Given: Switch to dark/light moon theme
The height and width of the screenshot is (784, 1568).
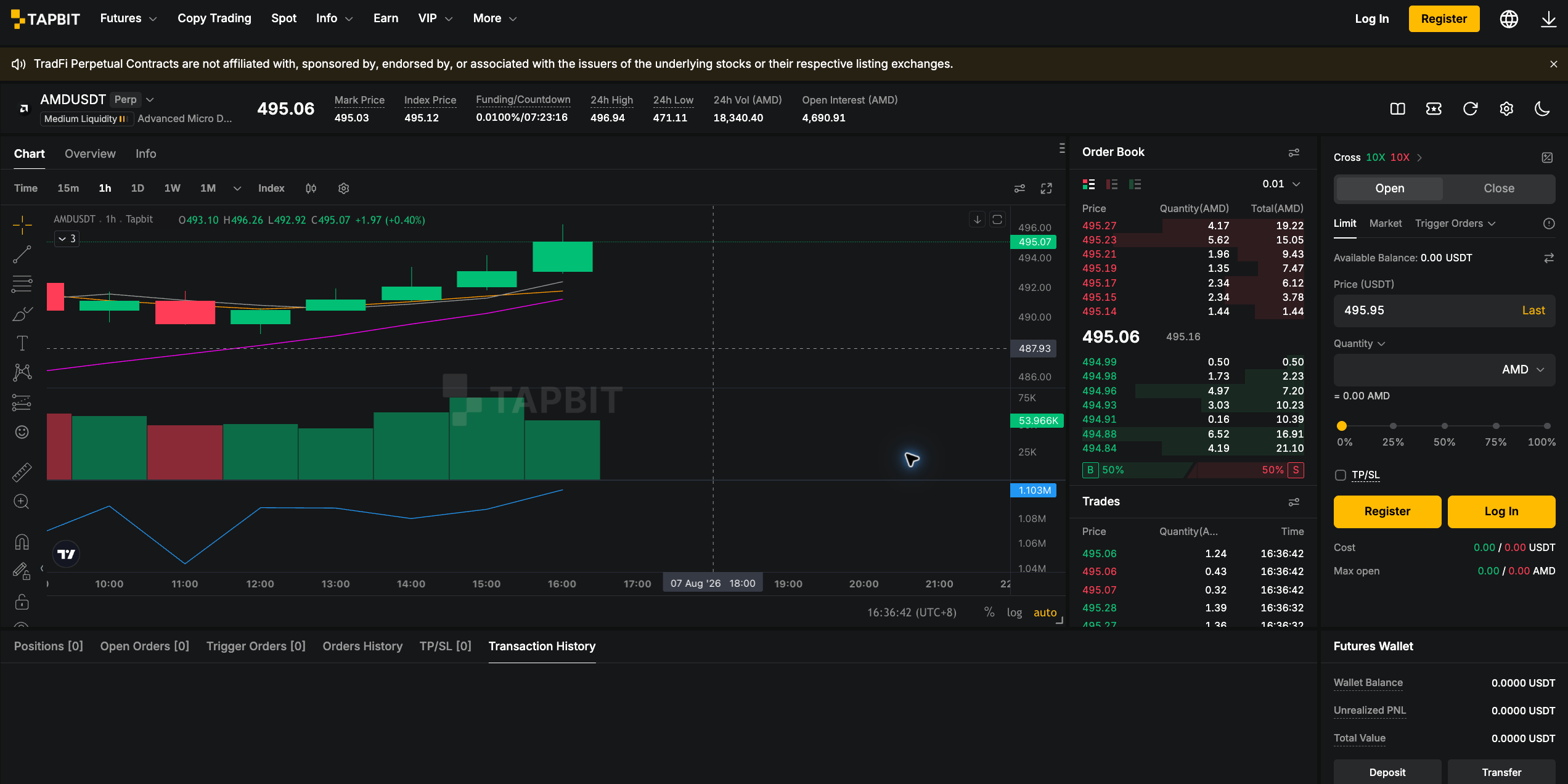Looking at the screenshot, I should 1542,109.
